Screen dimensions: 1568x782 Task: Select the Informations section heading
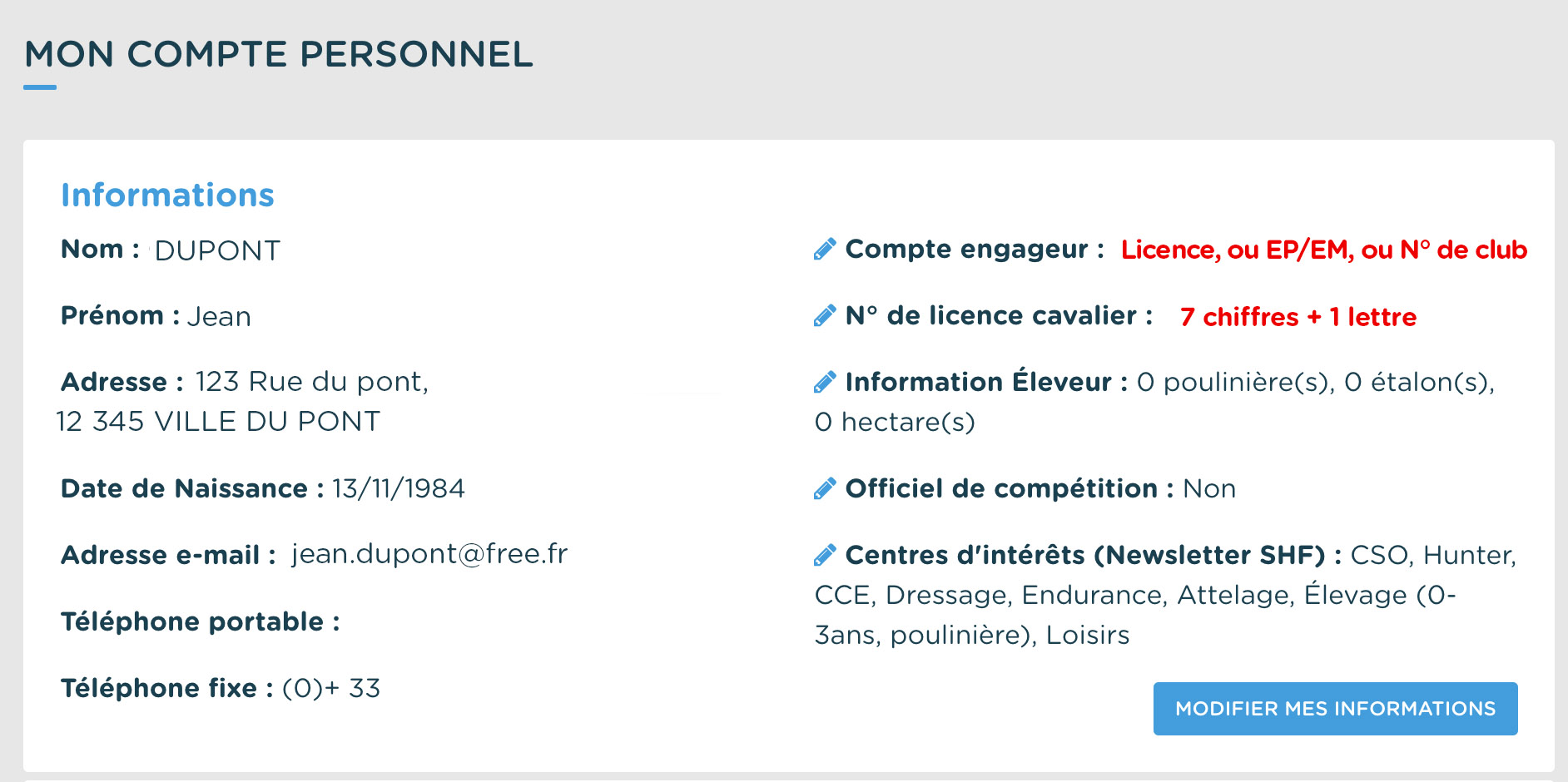(167, 195)
